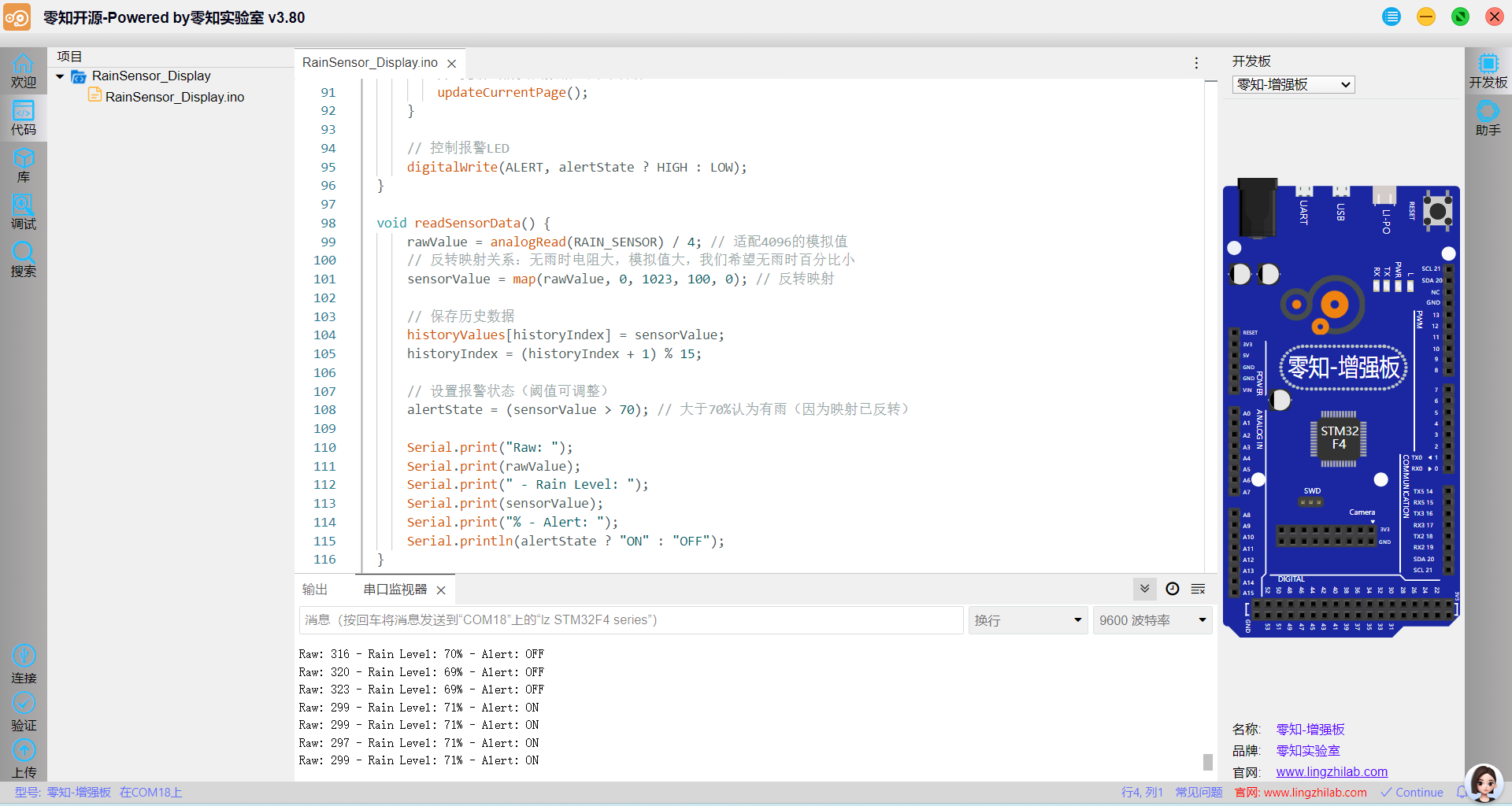
Task: Click 常见问题 in status bar
Action: click(1199, 793)
